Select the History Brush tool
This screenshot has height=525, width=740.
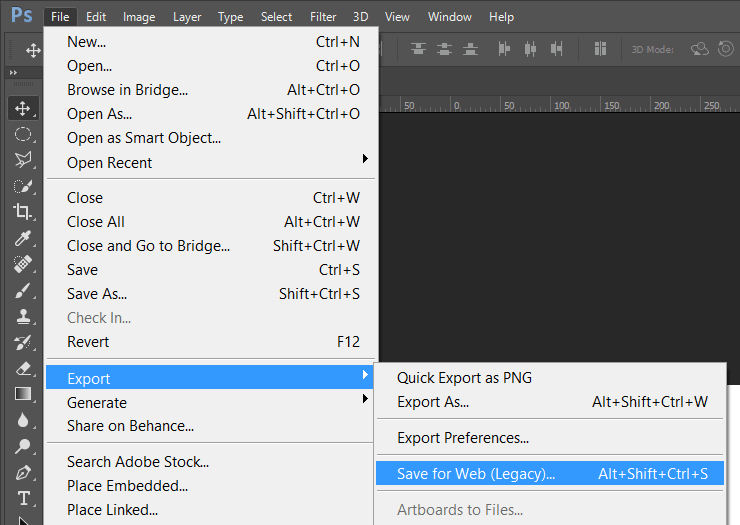[x=23, y=342]
